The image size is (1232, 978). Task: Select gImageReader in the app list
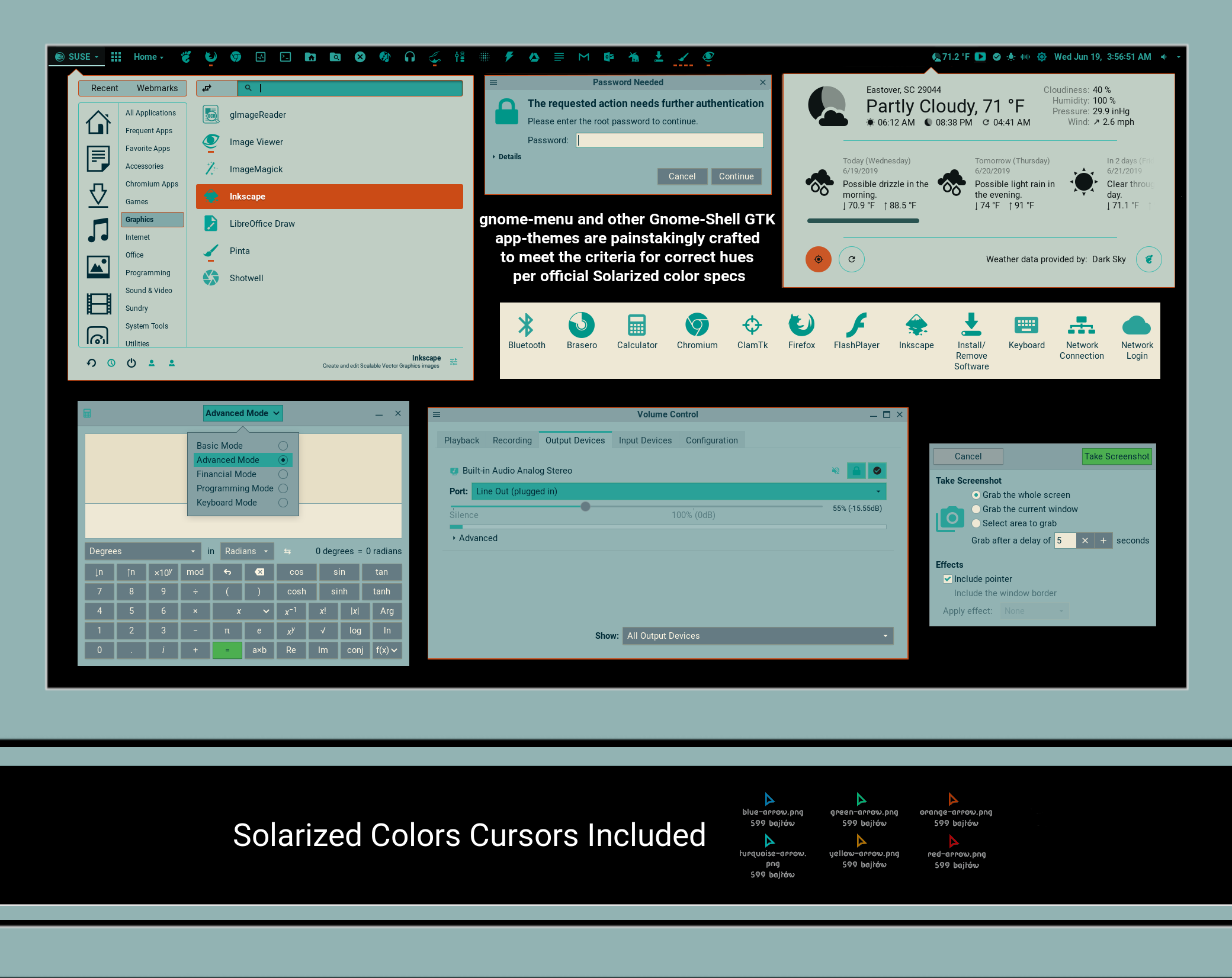pos(329,115)
